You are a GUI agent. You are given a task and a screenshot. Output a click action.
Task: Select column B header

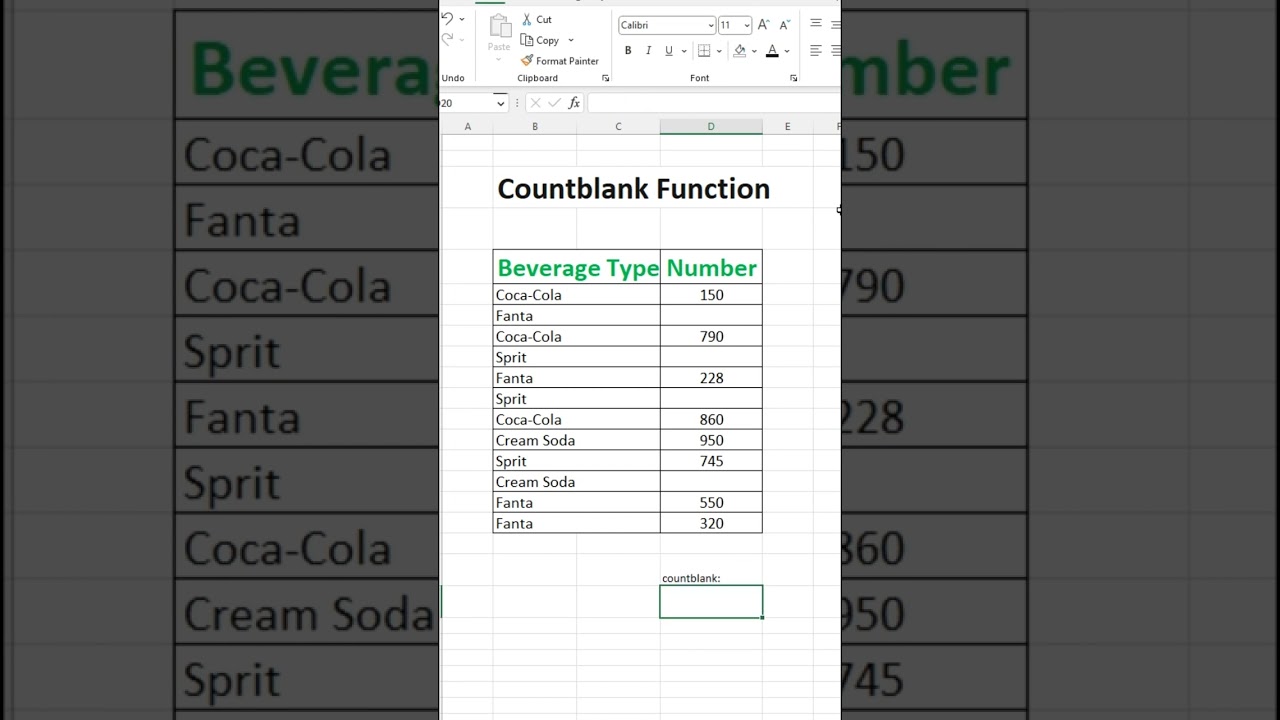tap(535, 126)
